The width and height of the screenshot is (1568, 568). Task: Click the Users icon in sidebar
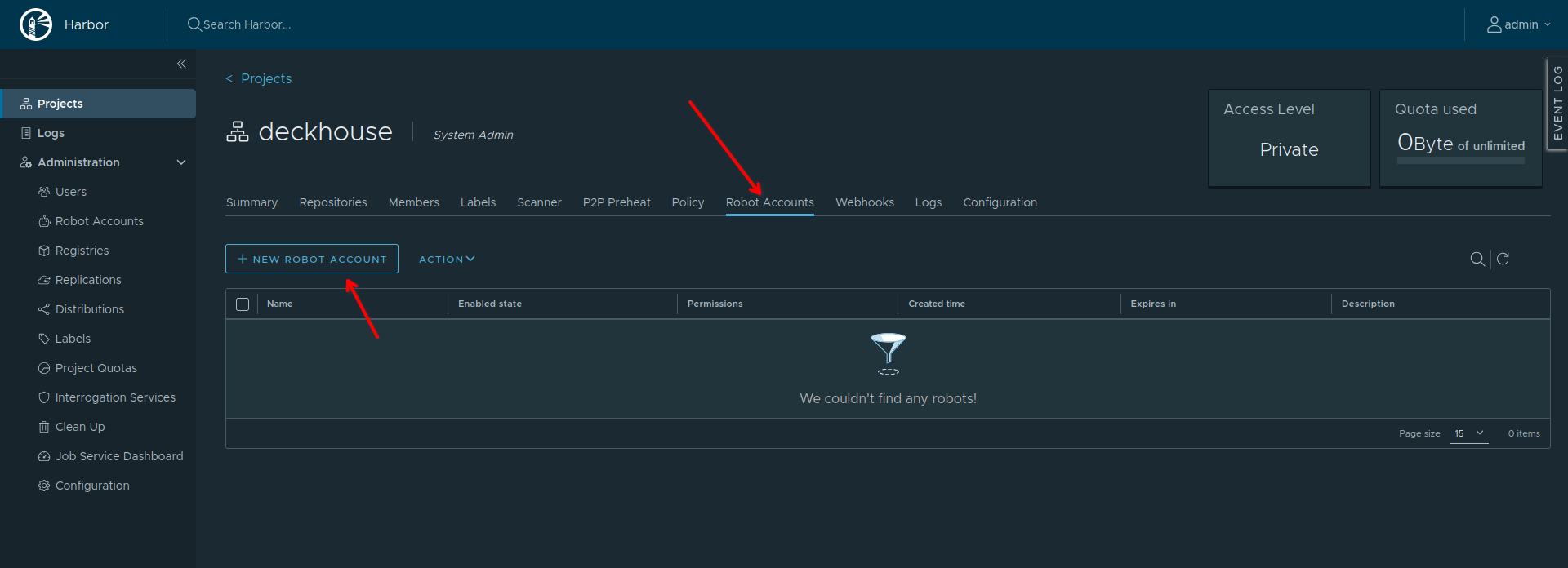coord(44,192)
